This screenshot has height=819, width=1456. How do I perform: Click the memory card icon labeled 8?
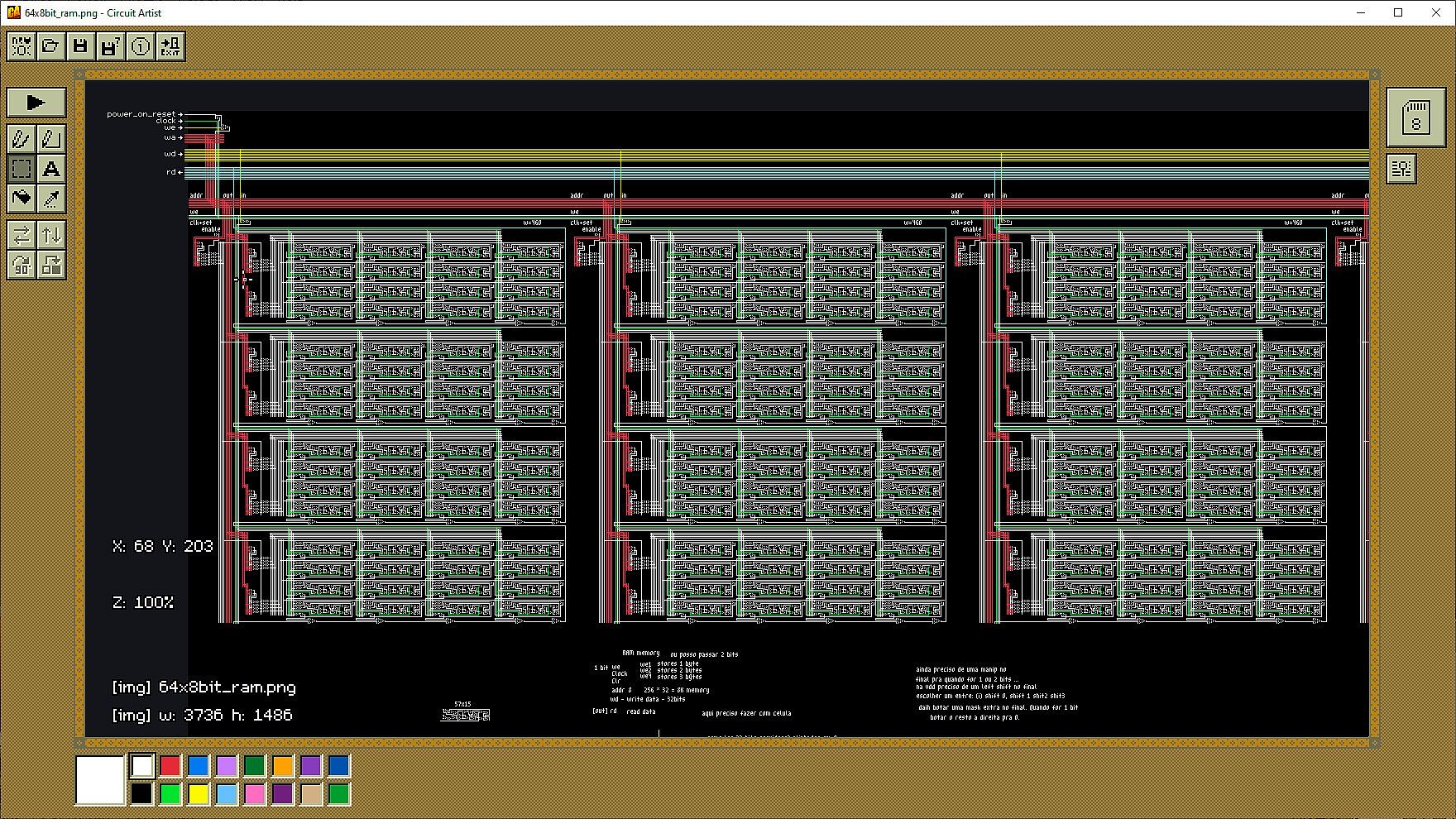tap(1415, 117)
